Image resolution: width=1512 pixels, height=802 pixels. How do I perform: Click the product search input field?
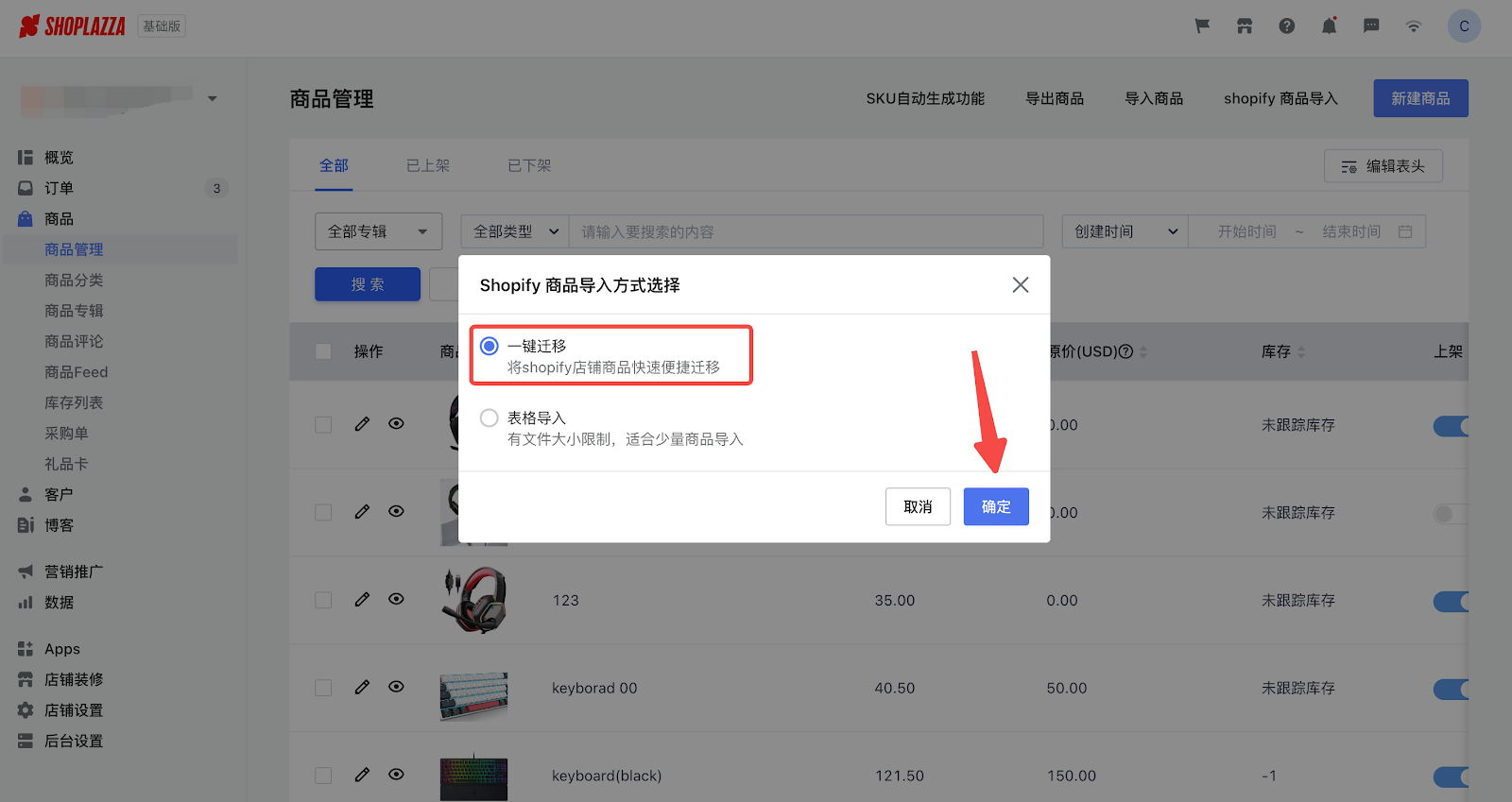[x=805, y=231]
